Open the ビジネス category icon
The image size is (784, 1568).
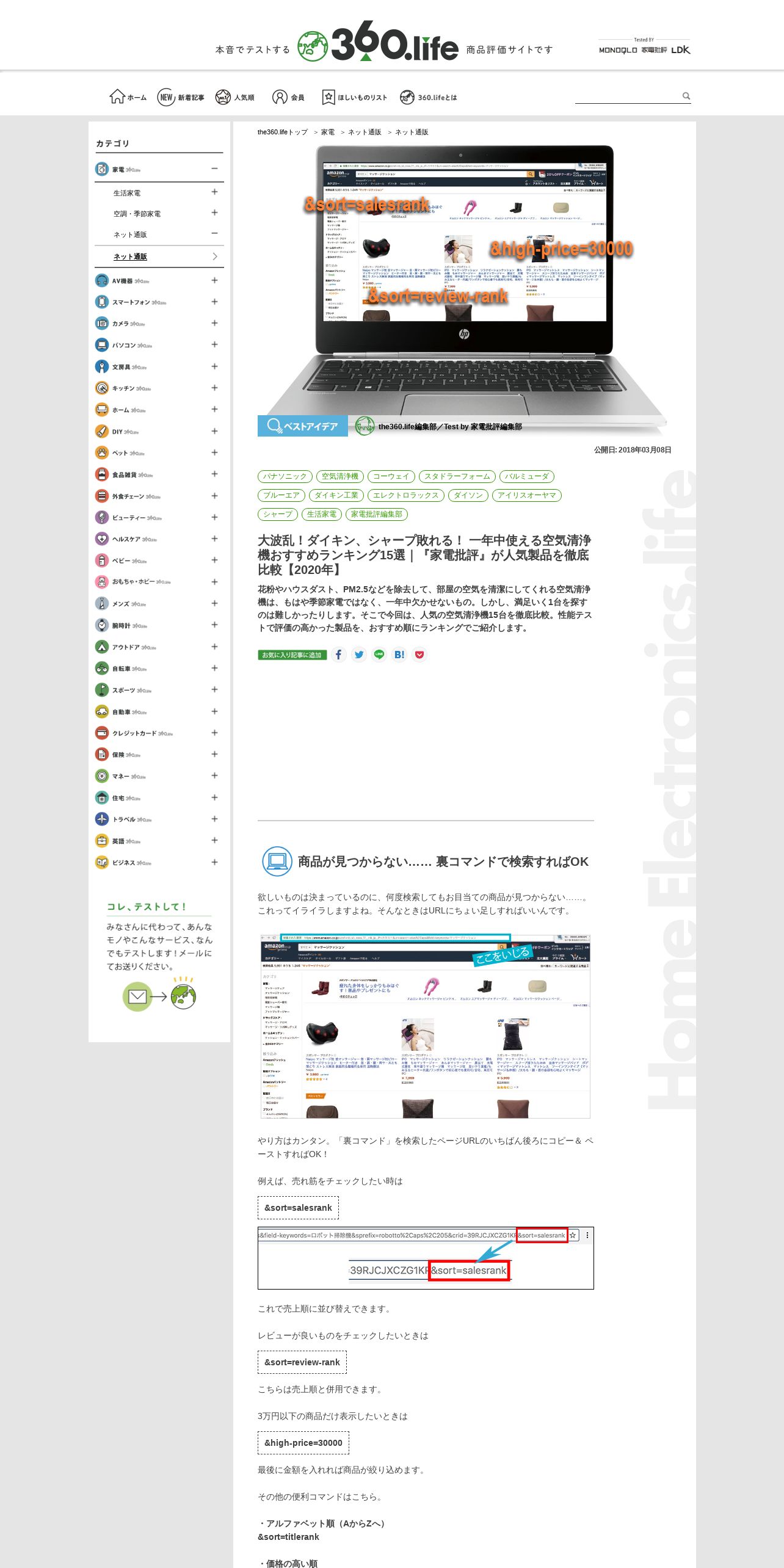(102, 862)
